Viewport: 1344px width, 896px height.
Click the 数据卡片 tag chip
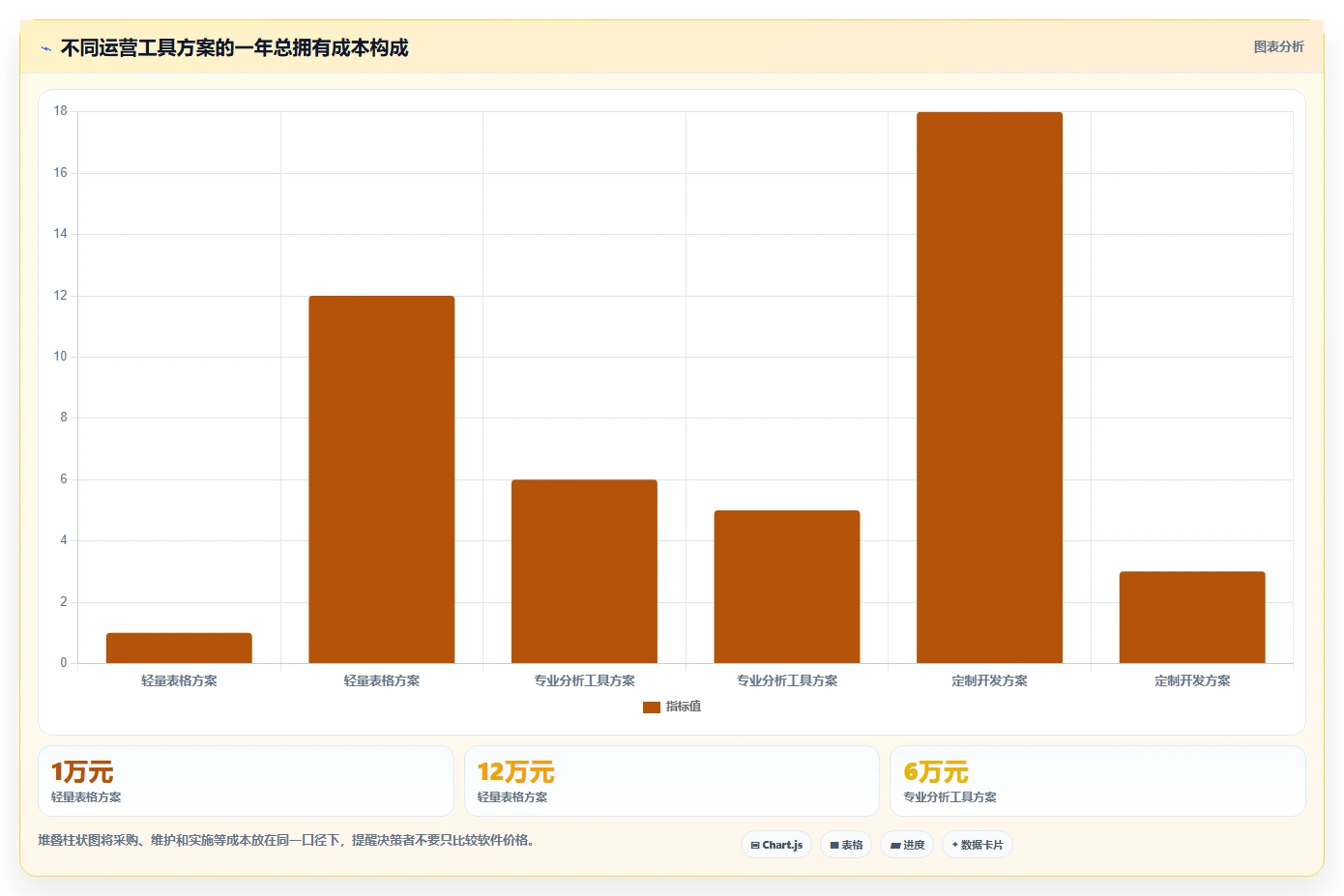click(x=978, y=845)
